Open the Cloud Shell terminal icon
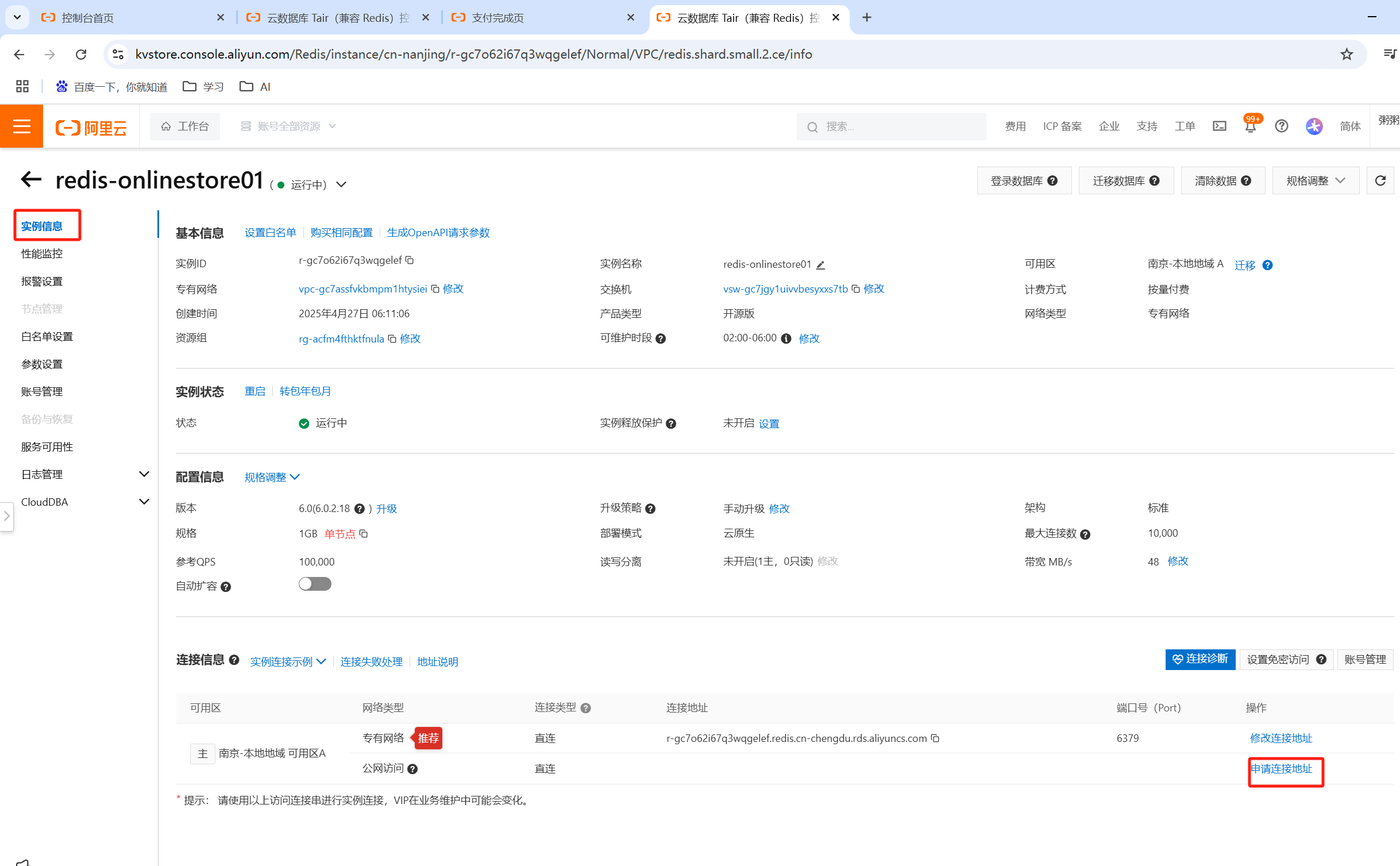Screen dimensions: 1400x866 coord(1219,126)
